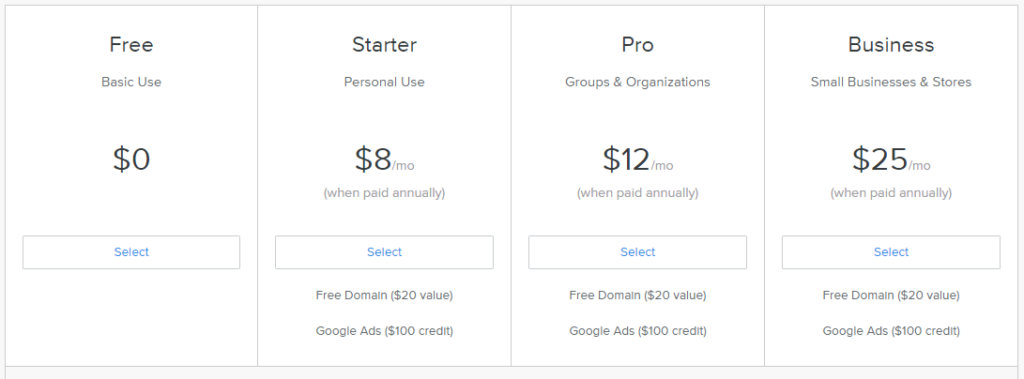Click the Business plan title

[x=891, y=44]
